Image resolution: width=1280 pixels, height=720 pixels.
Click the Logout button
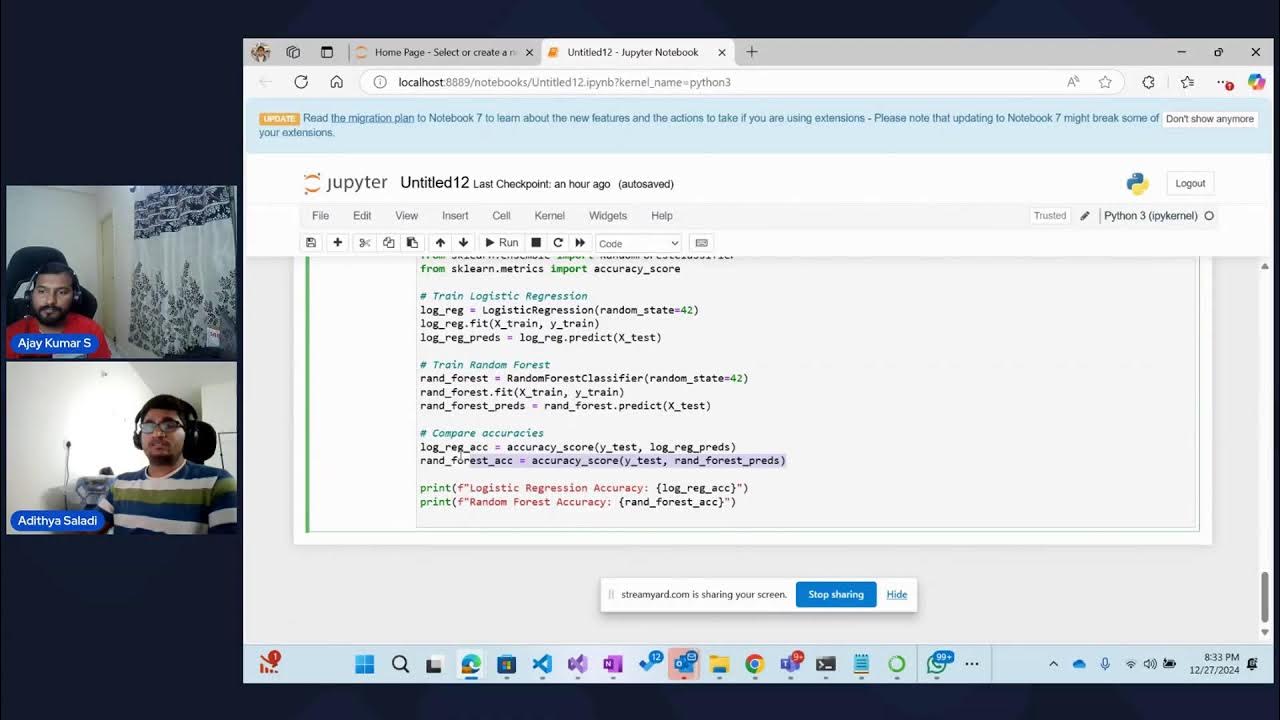1190,183
